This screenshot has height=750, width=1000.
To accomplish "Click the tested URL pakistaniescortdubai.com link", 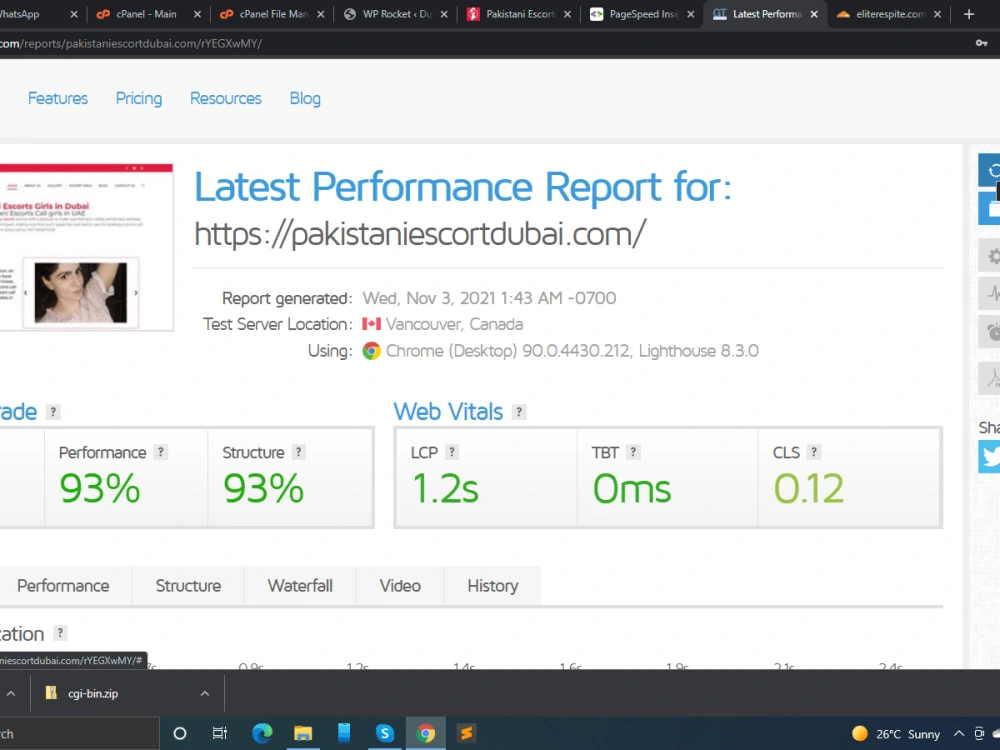I will [x=420, y=234].
